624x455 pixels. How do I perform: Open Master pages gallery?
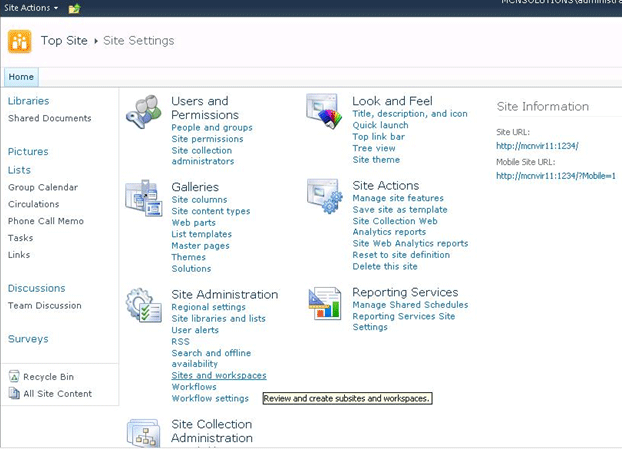201,246
